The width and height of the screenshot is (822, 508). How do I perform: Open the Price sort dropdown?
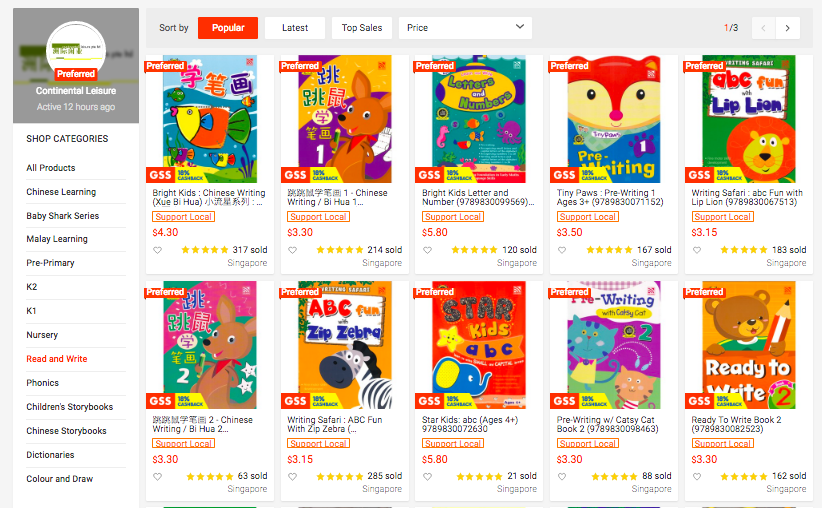[465, 28]
